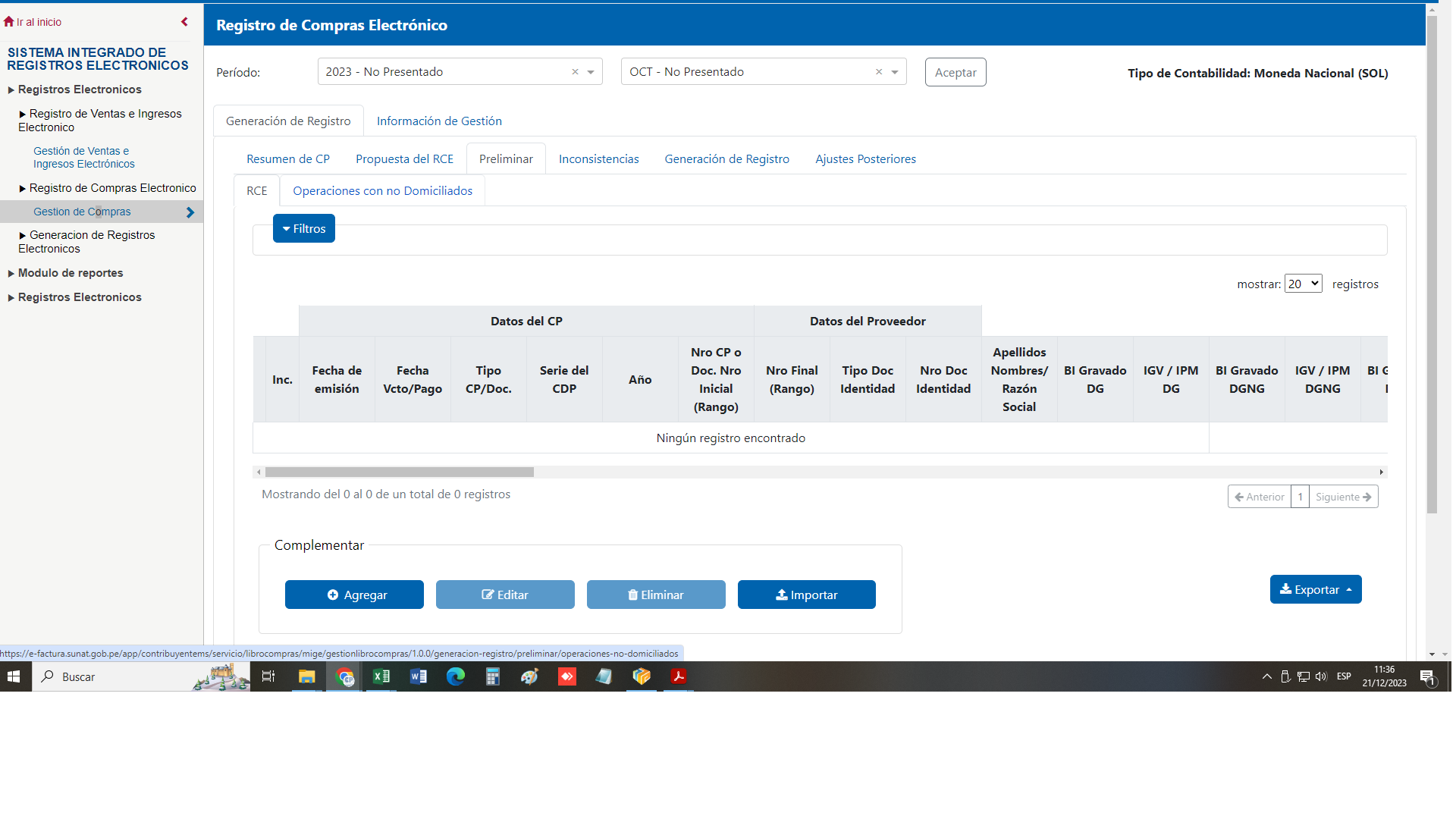Click the blue arrow beside Gestion de Compras
1456x819 pixels.
(x=190, y=212)
